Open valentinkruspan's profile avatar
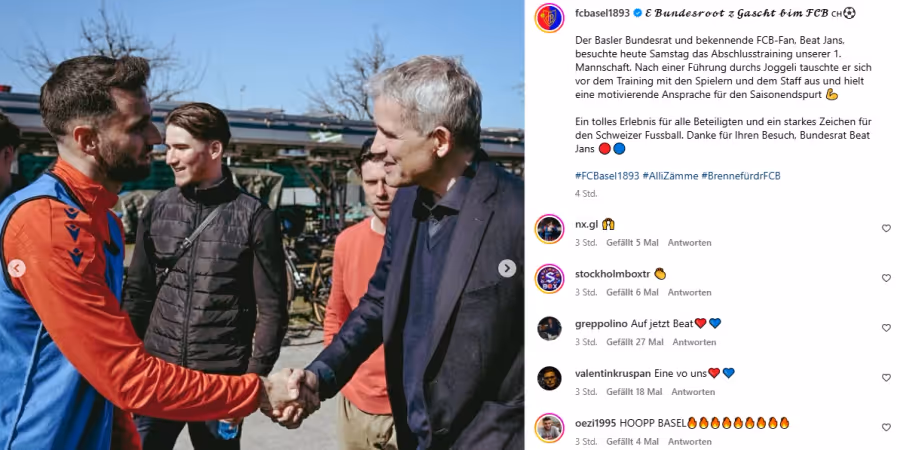 click(549, 378)
